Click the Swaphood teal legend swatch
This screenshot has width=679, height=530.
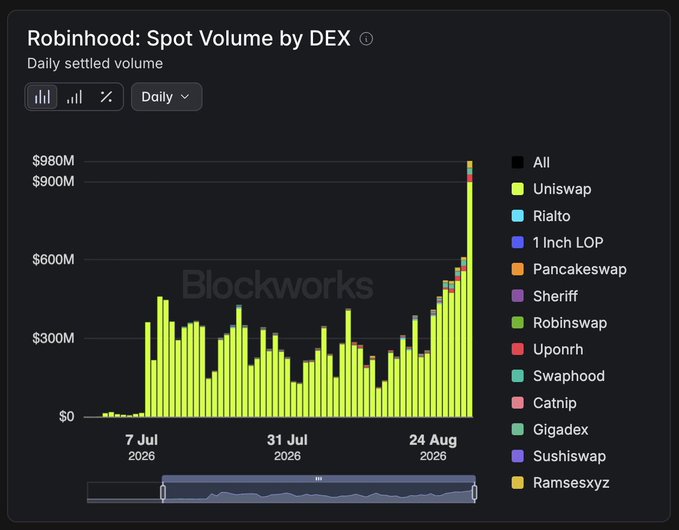(517, 376)
